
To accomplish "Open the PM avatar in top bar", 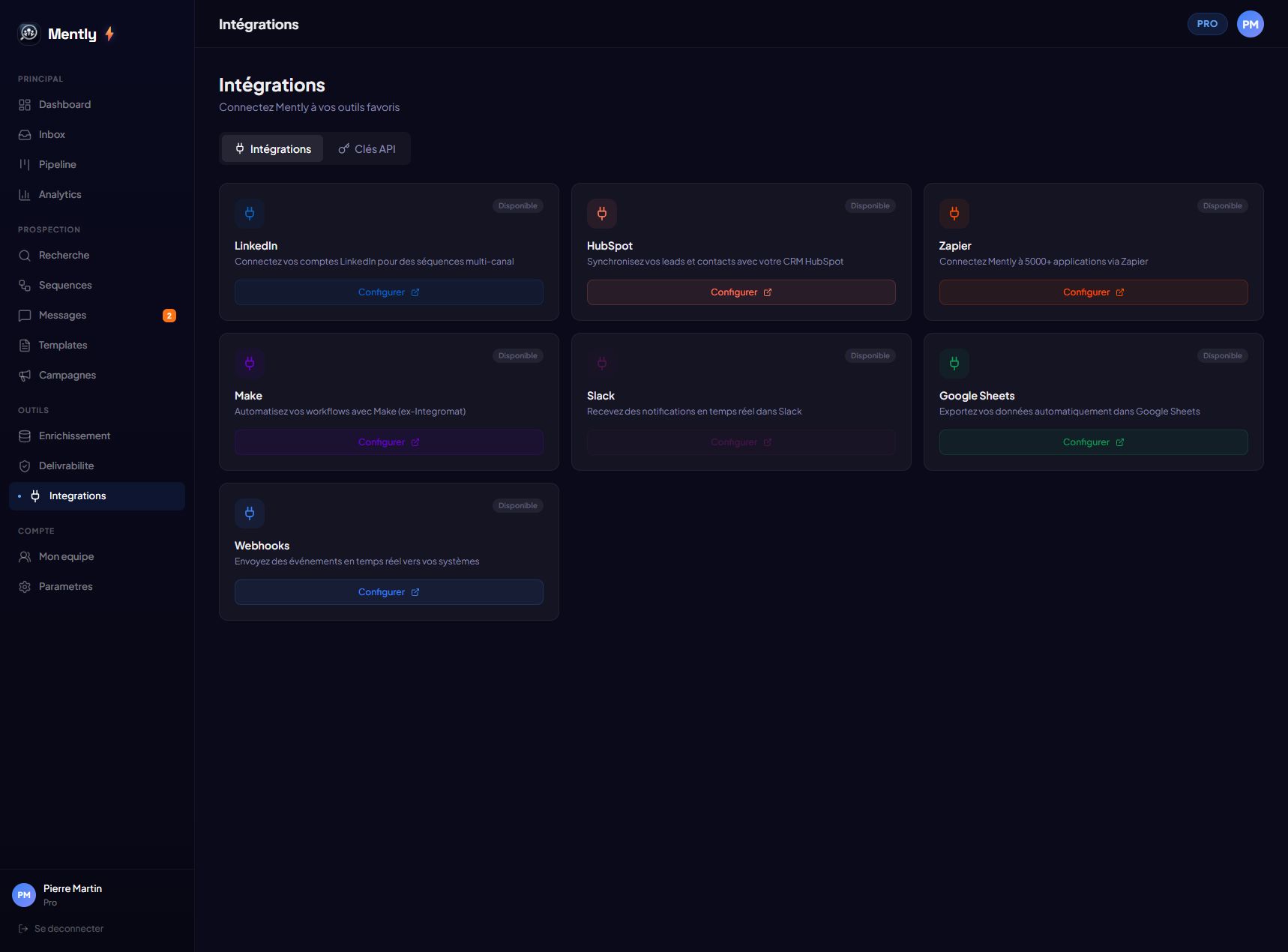I will point(1251,24).
